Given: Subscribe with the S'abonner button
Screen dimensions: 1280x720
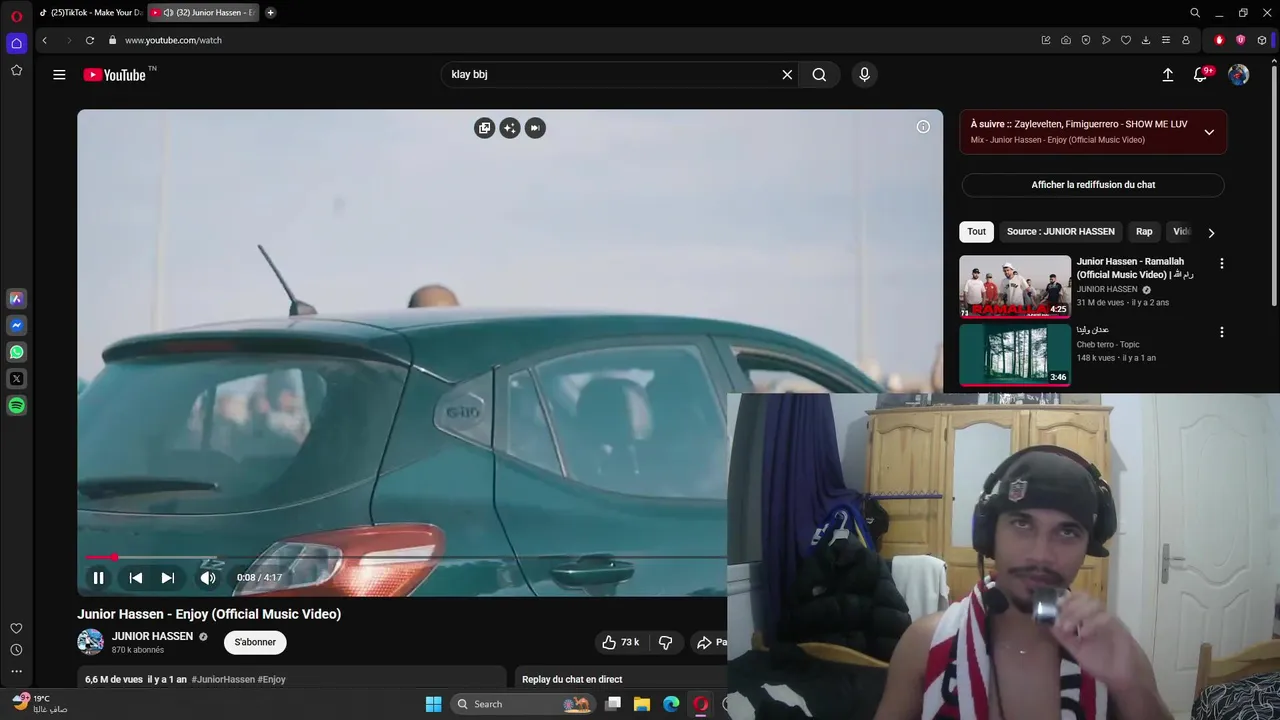Looking at the screenshot, I should [x=255, y=642].
